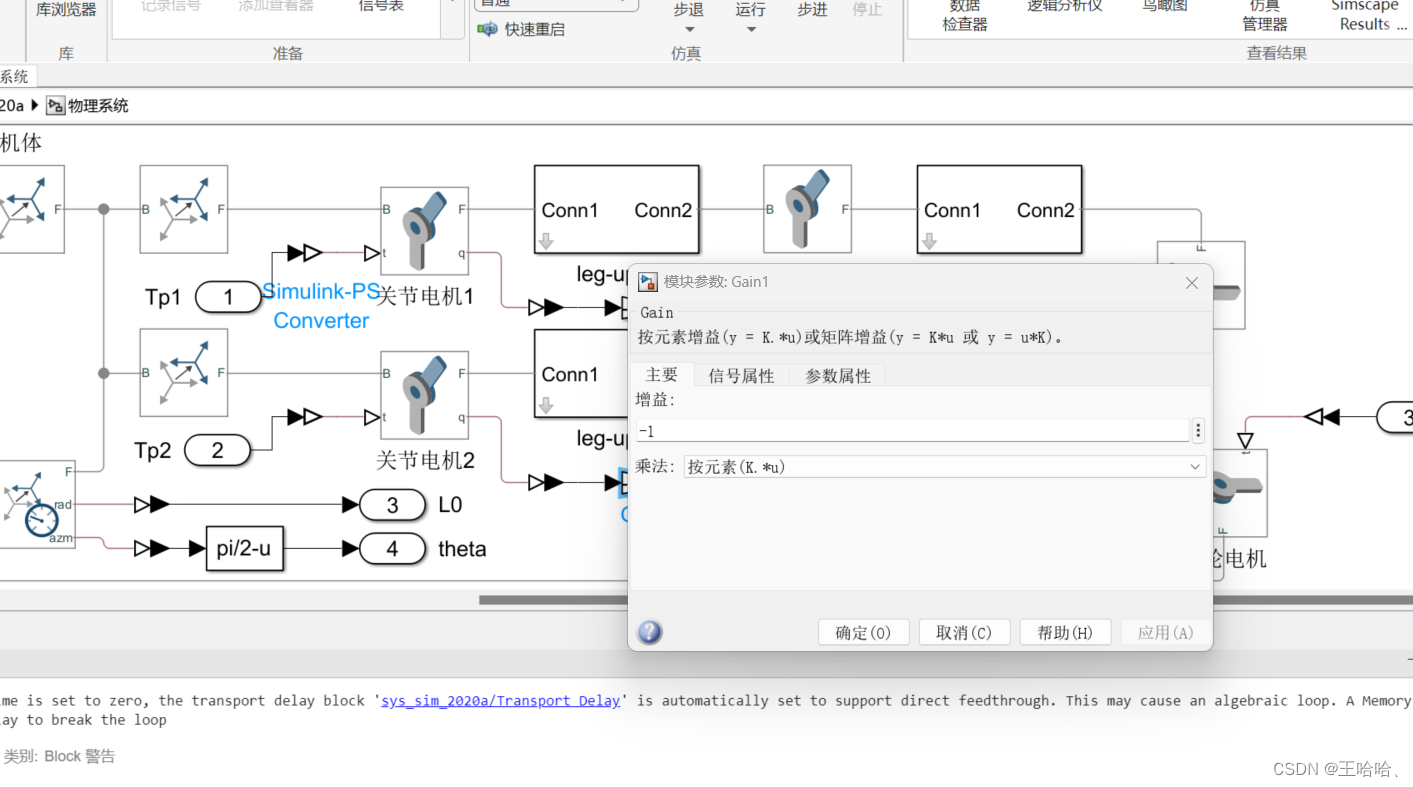Open 库浏览器 library browser
Screen dimensions: 1413x787
[x=66, y=10]
